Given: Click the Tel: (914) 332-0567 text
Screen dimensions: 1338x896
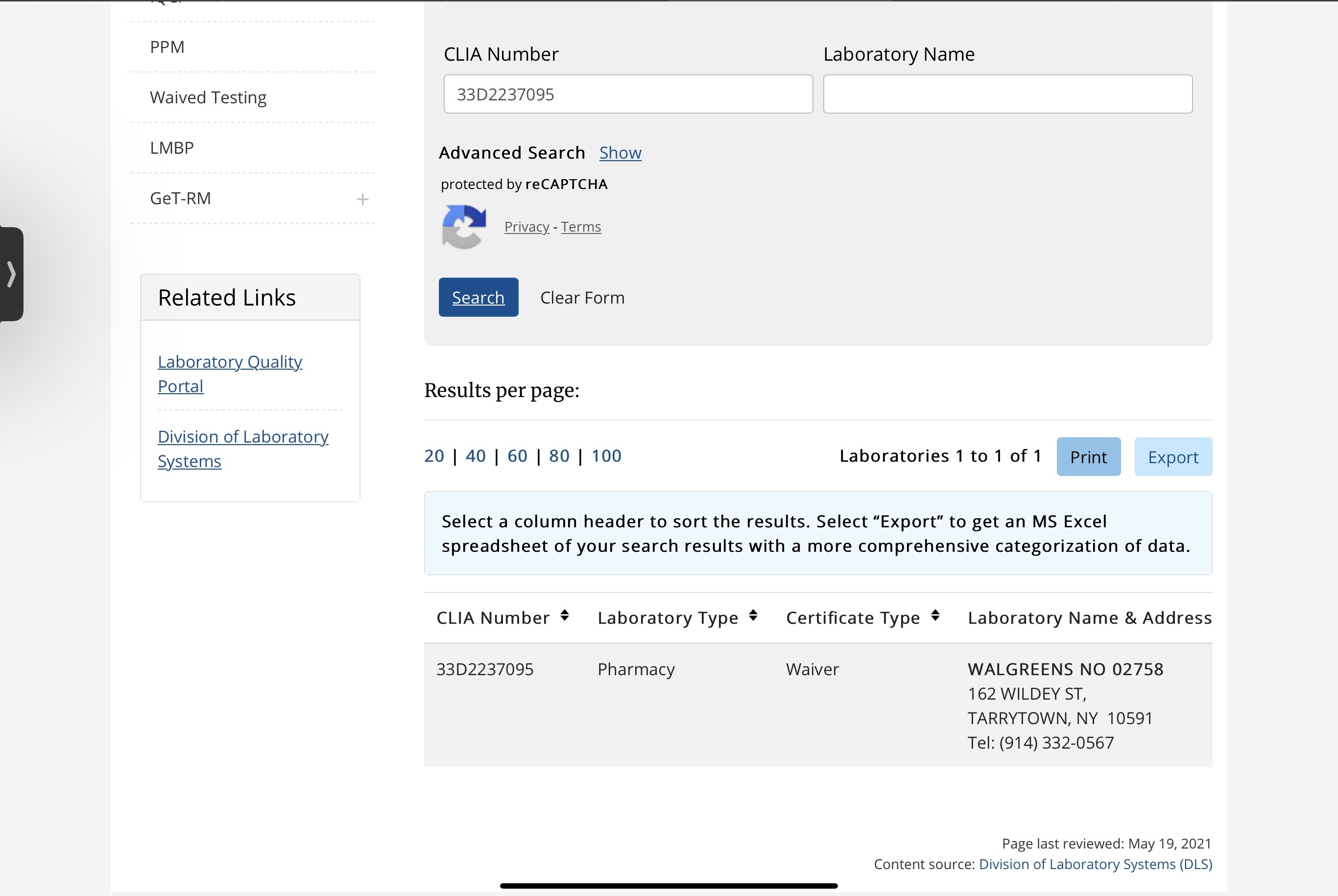Looking at the screenshot, I should [x=1041, y=743].
